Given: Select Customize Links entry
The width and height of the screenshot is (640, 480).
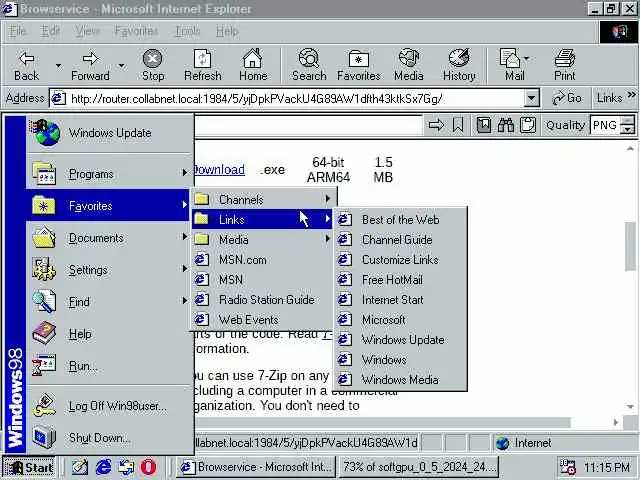Looking at the screenshot, I should pos(400,260).
